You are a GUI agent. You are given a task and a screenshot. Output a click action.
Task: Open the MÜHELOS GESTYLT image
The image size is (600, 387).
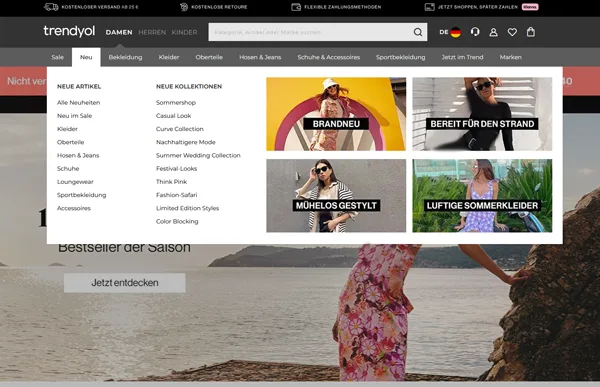click(336, 196)
